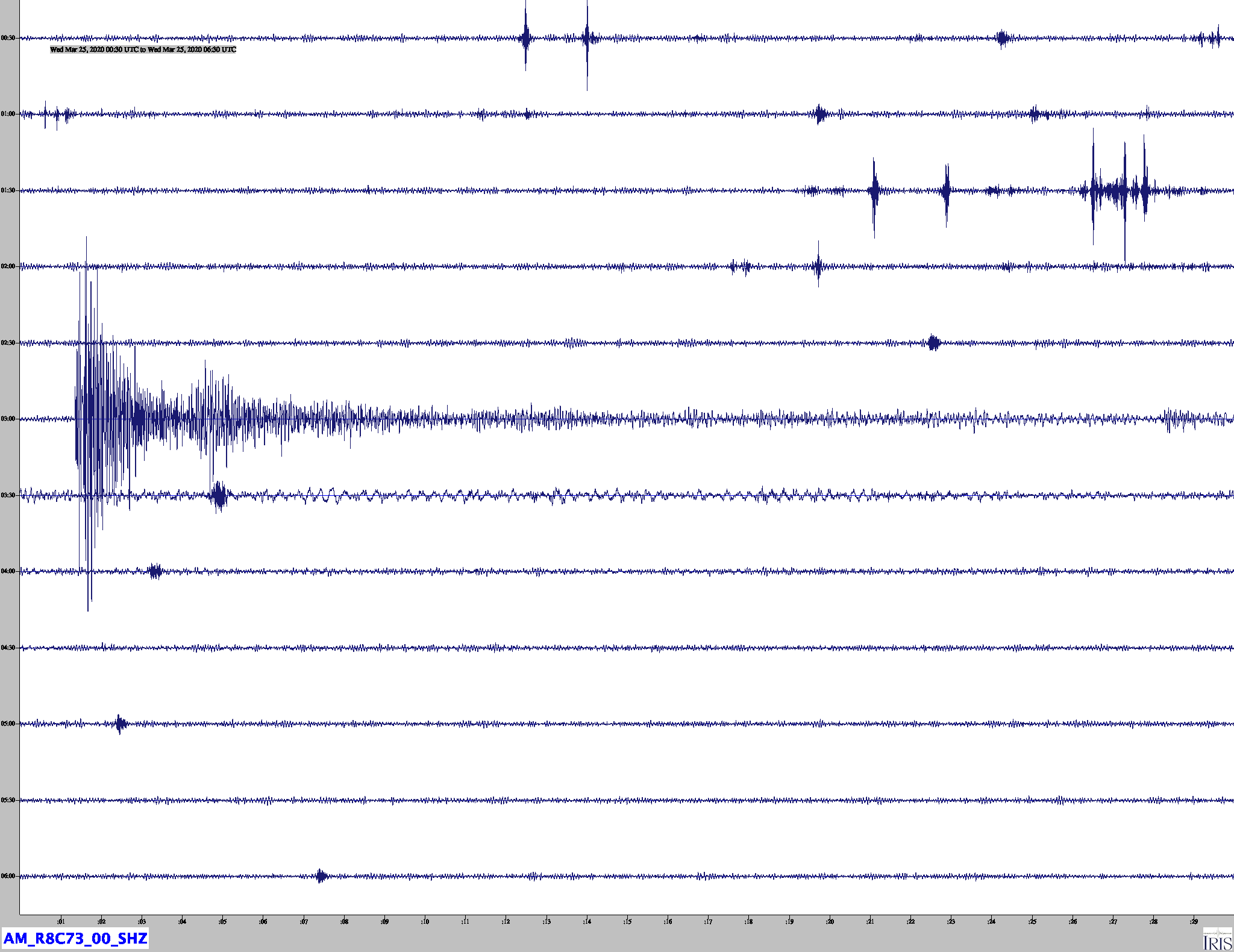Click the :28 minute axis tick label
The width and height of the screenshot is (1234, 952).
click(1153, 921)
